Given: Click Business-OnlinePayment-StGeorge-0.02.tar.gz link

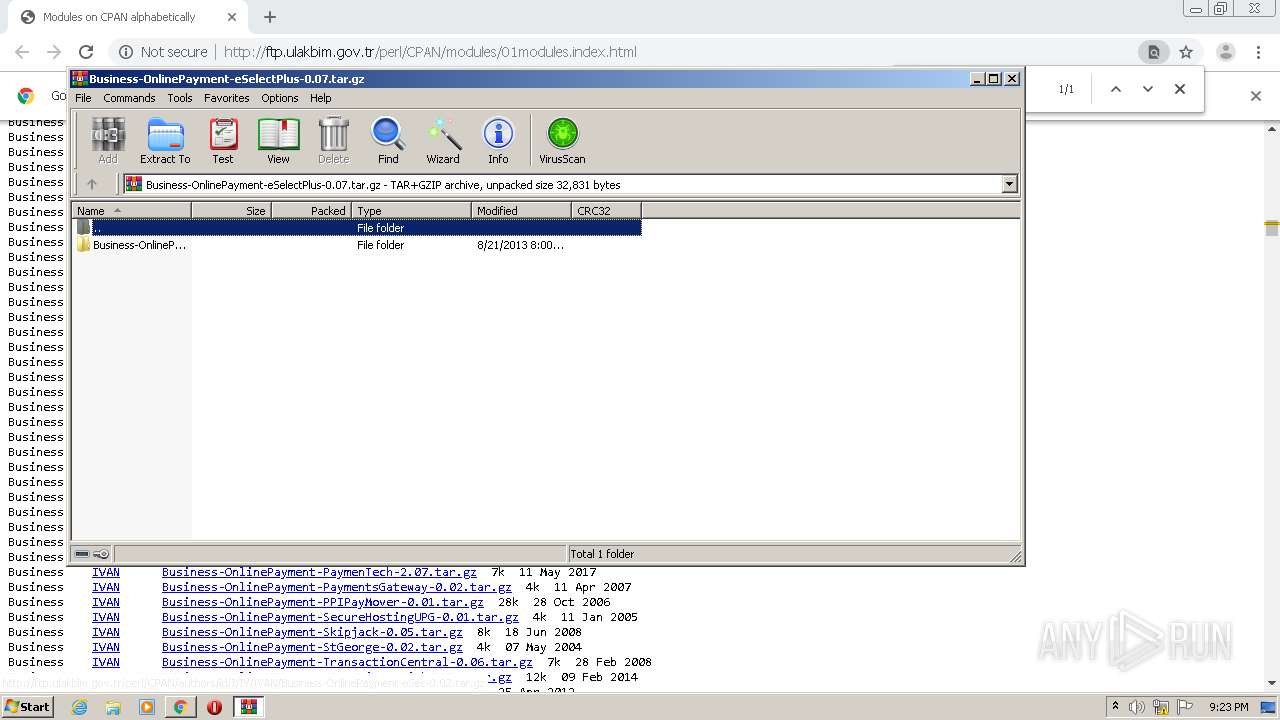Looking at the screenshot, I should (x=312, y=647).
